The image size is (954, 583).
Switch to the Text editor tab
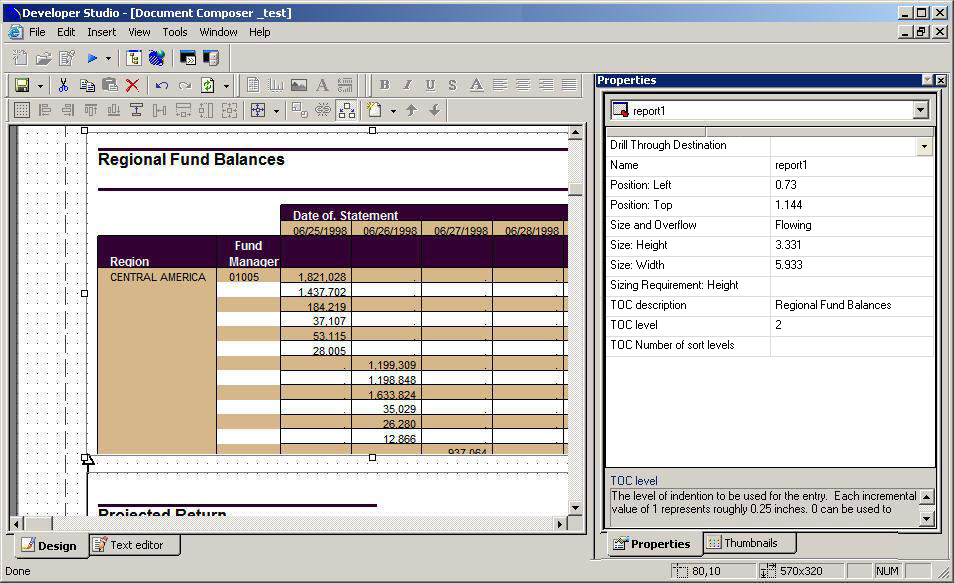click(x=134, y=545)
